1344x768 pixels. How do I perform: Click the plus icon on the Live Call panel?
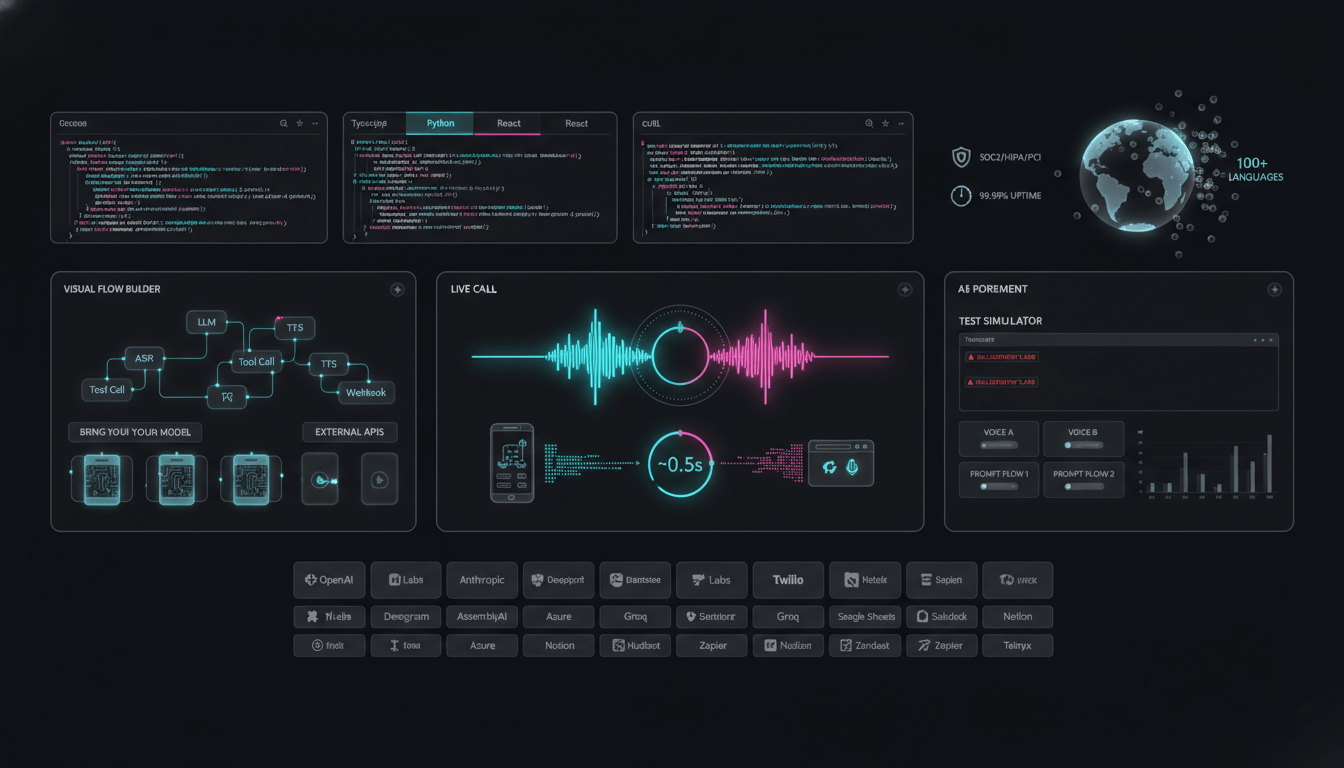pos(905,290)
